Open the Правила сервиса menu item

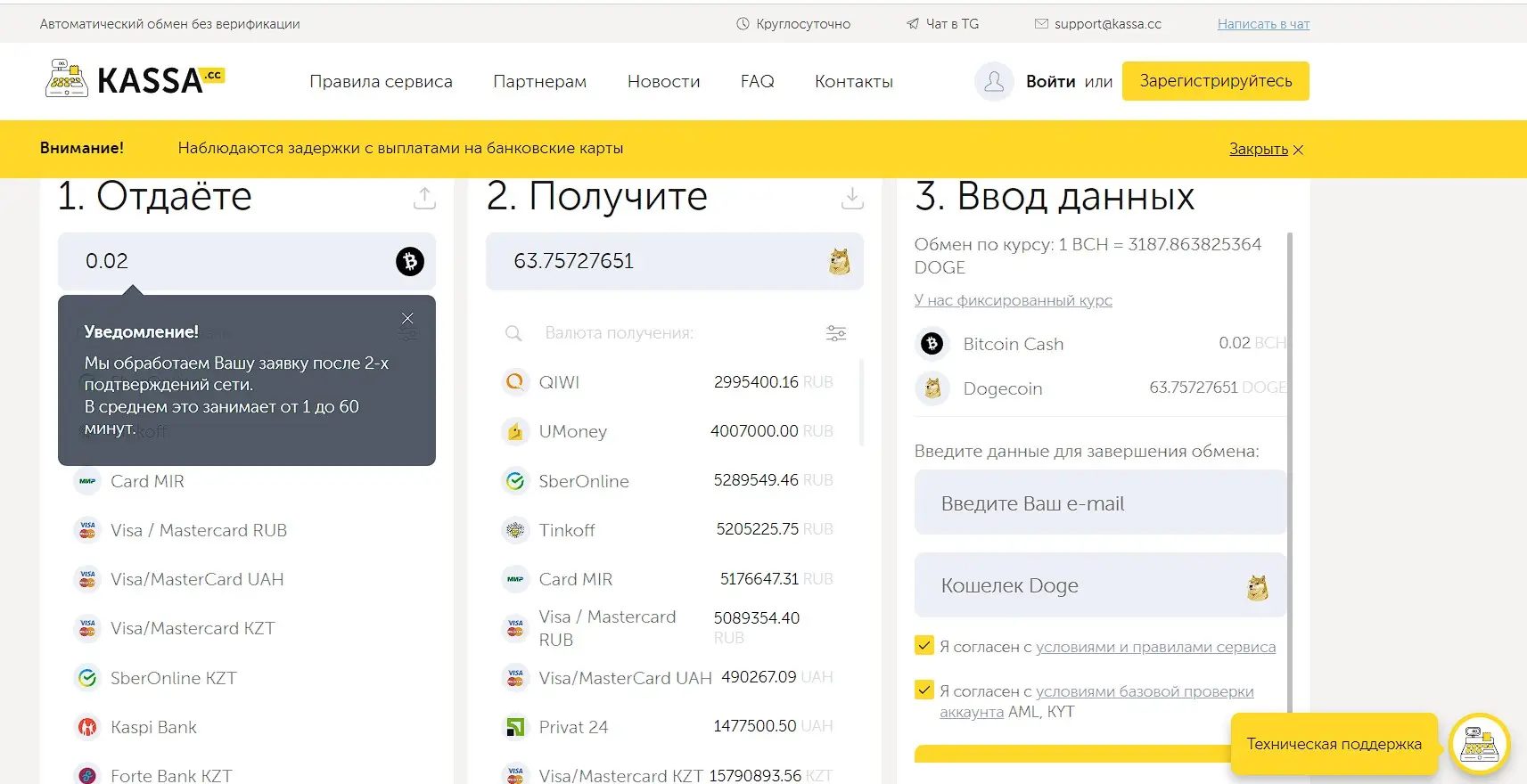point(381,81)
